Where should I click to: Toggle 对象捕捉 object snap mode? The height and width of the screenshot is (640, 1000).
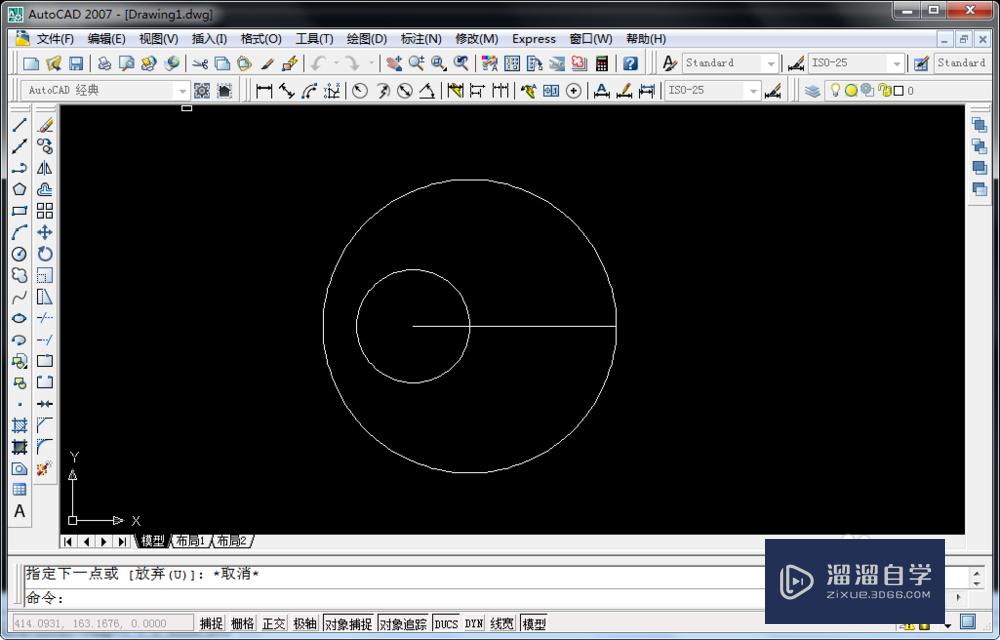pyautogui.click(x=349, y=624)
